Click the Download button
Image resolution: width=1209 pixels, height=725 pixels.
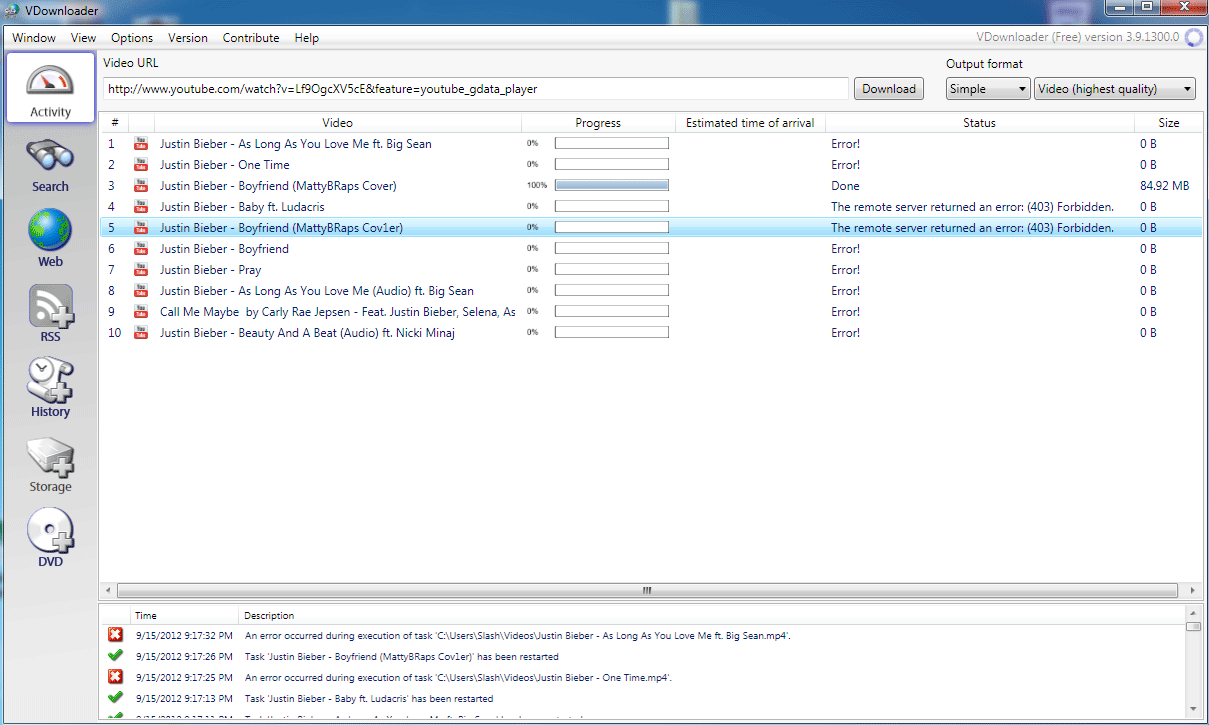point(888,88)
